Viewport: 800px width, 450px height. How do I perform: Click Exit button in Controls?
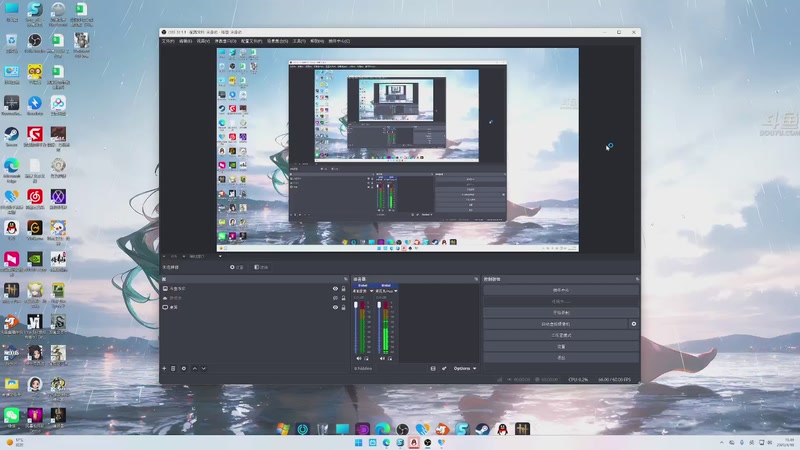[x=561, y=357]
